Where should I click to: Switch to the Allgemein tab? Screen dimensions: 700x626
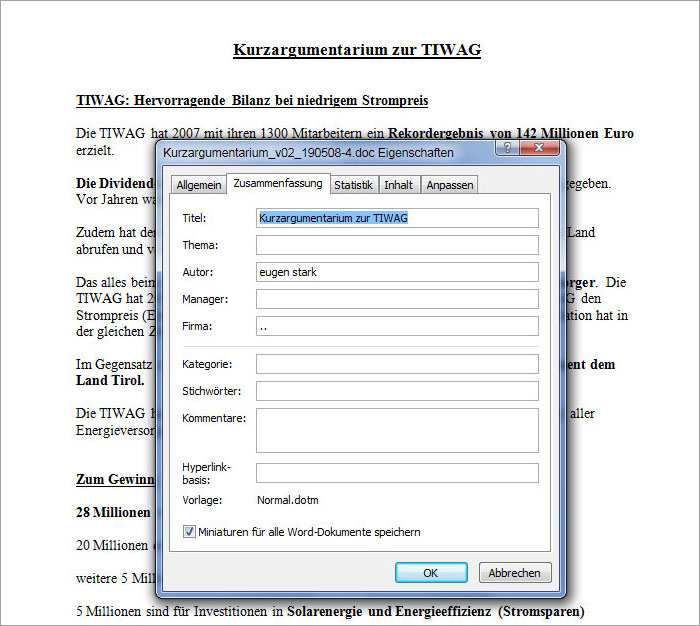tap(199, 185)
